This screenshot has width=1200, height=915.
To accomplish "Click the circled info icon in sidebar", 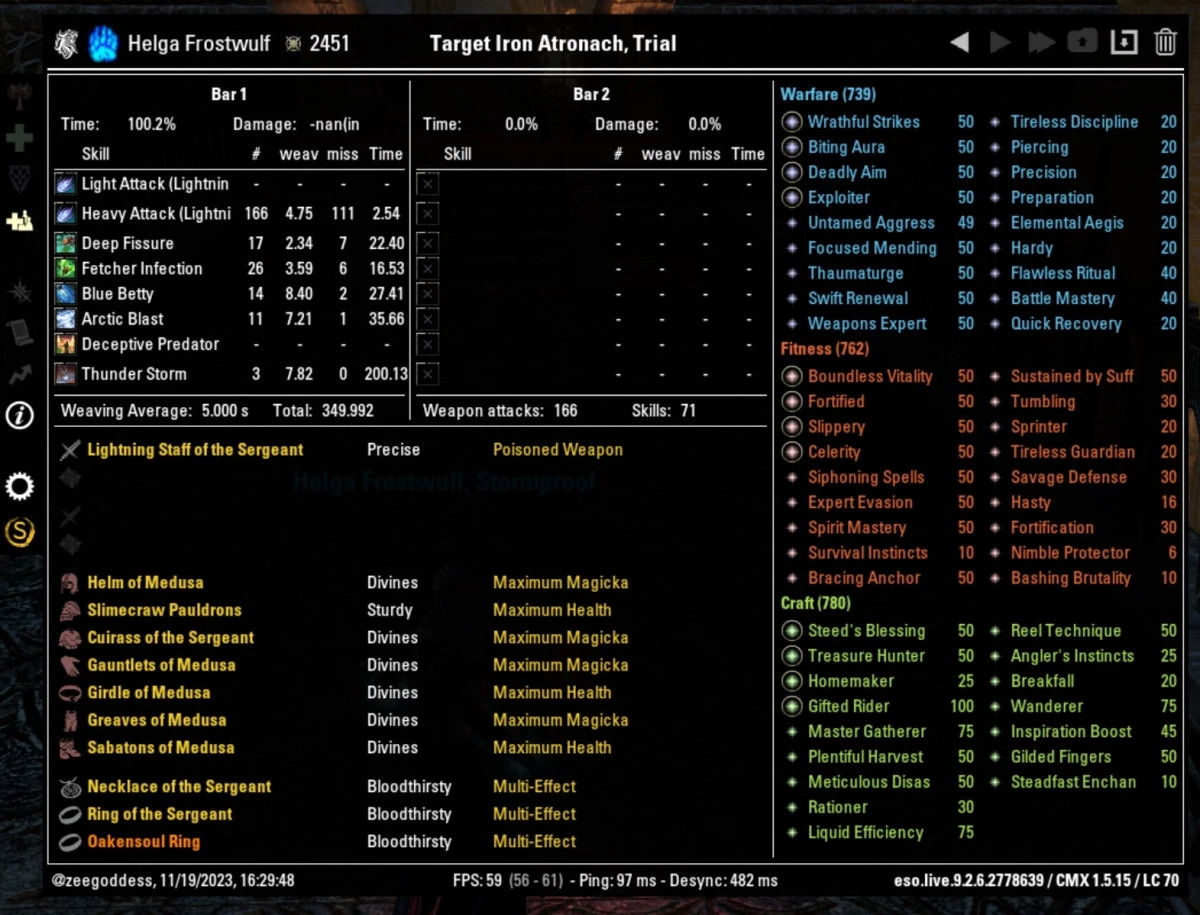I will pos(20,415).
